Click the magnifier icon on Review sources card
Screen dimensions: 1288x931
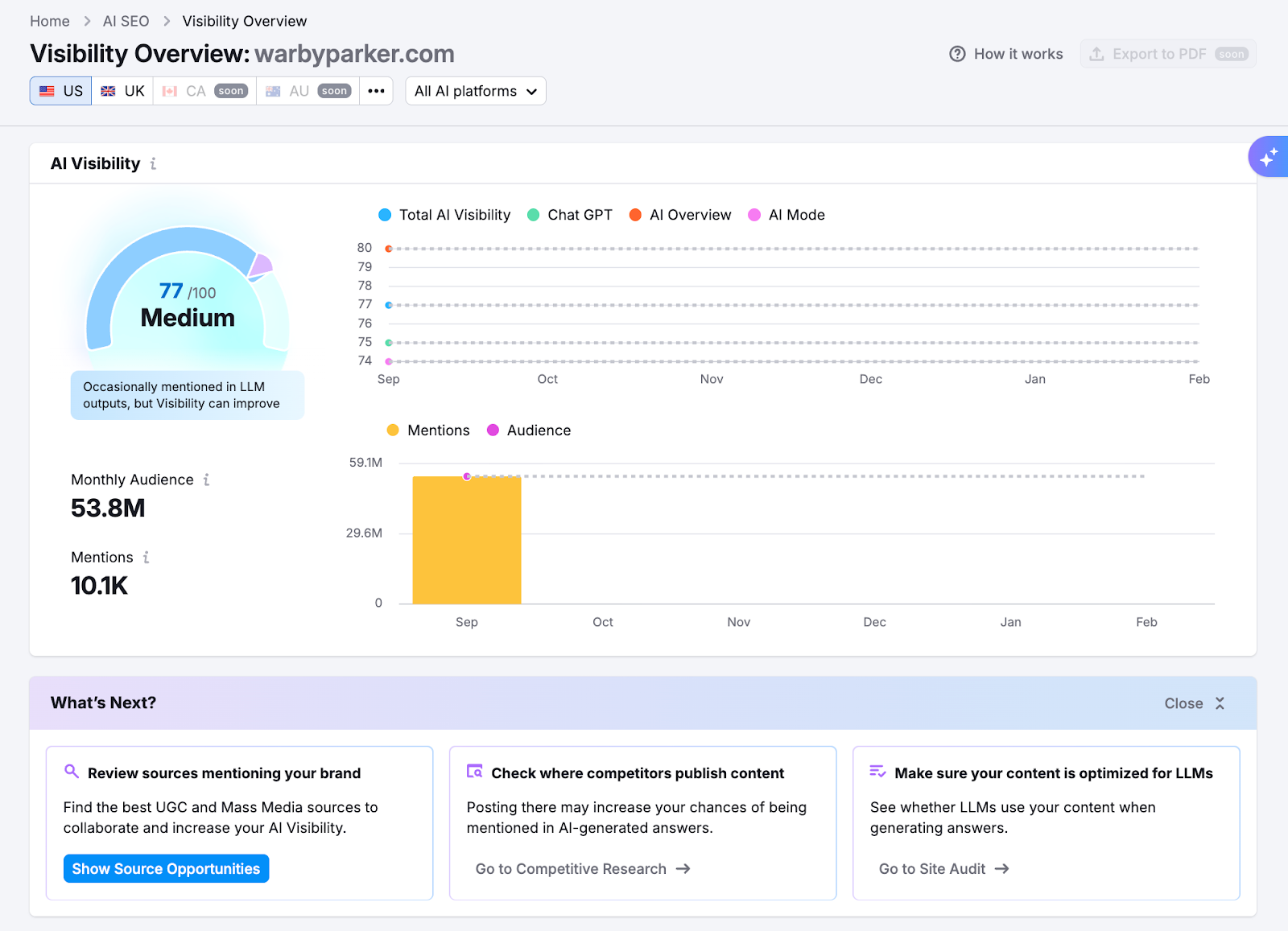(x=72, y=772)
